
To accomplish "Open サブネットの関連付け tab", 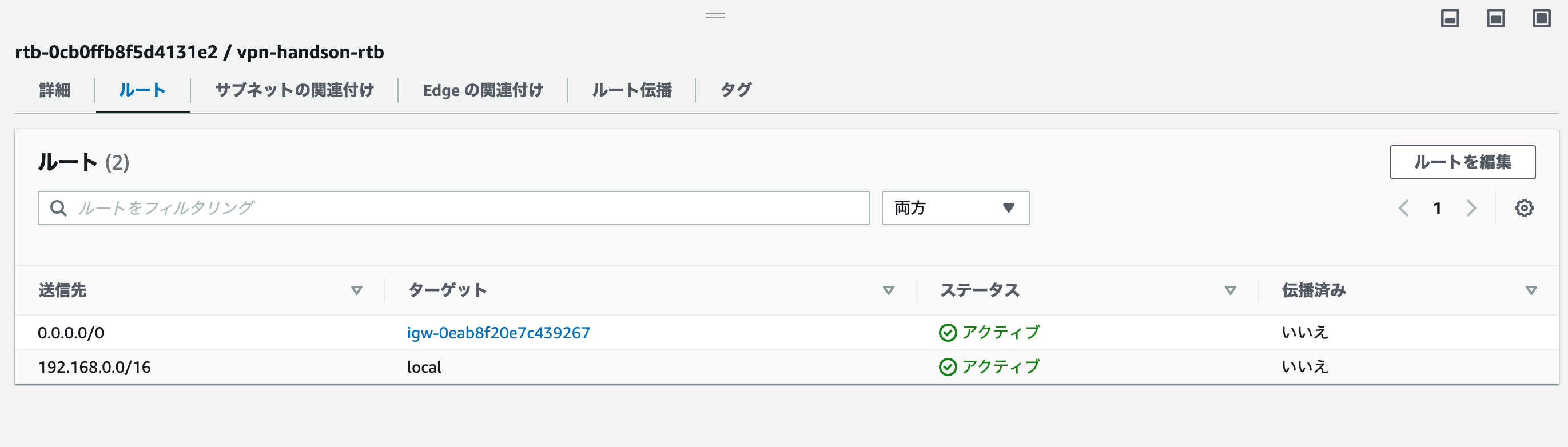I will 295,90.
